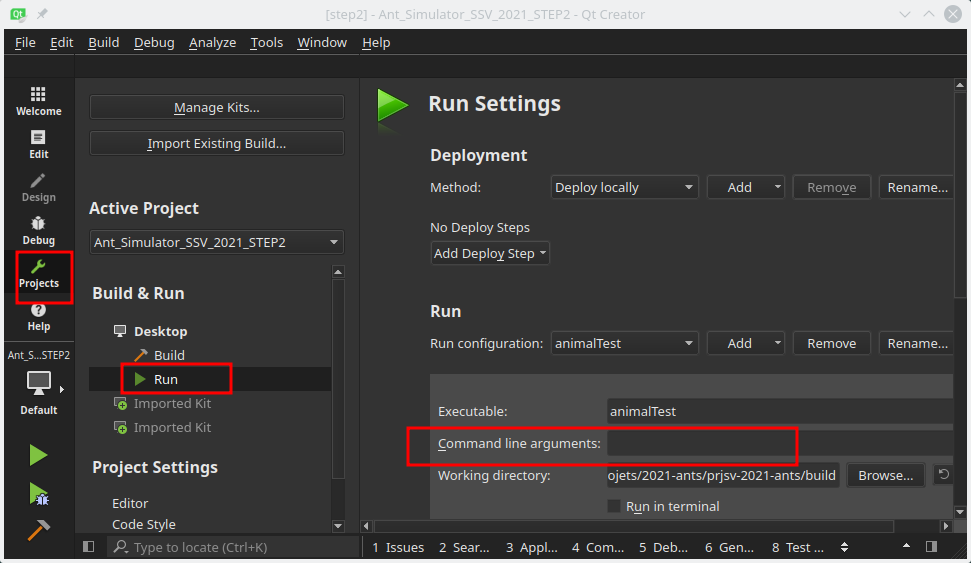Click the Import Existing Build button

point(216,143)
